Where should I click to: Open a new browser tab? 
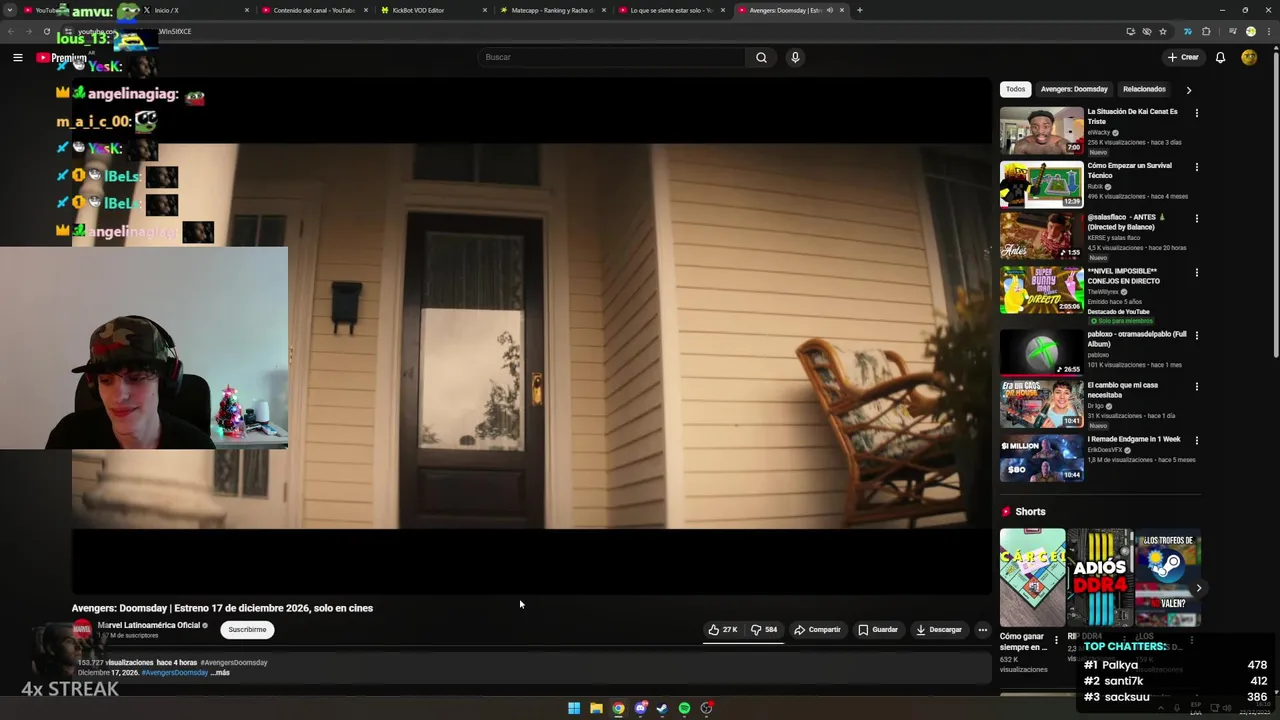click(x=859, y=10)
